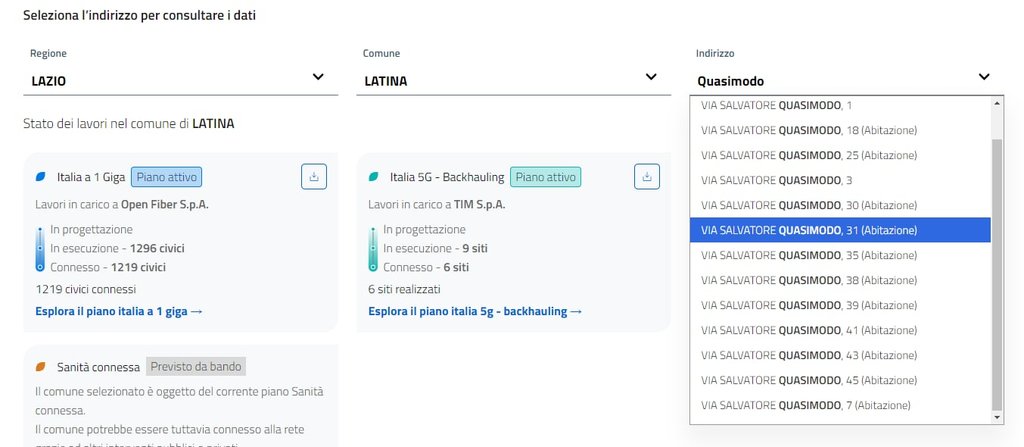Viewport: 1024px width, 447px height.
Task: Click the teal Italia 5G leaf icon
Action: 374,177
